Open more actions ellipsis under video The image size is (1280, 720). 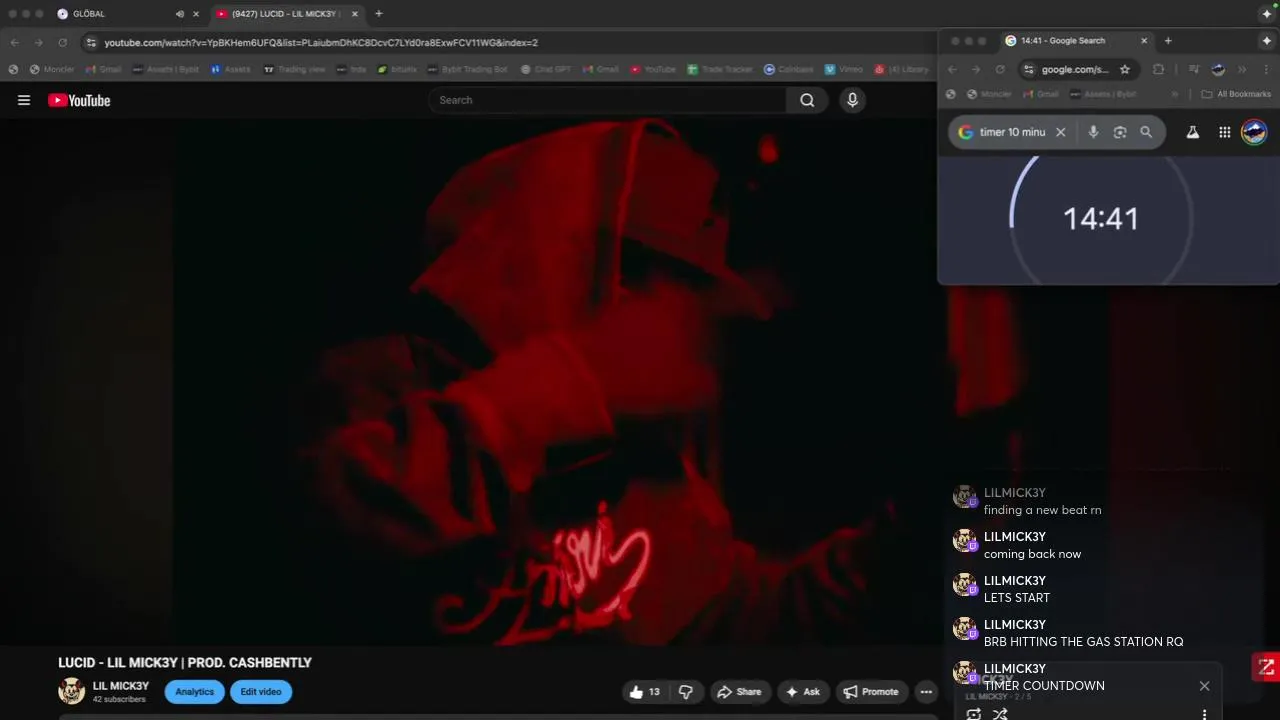click(x=926, y=692)
